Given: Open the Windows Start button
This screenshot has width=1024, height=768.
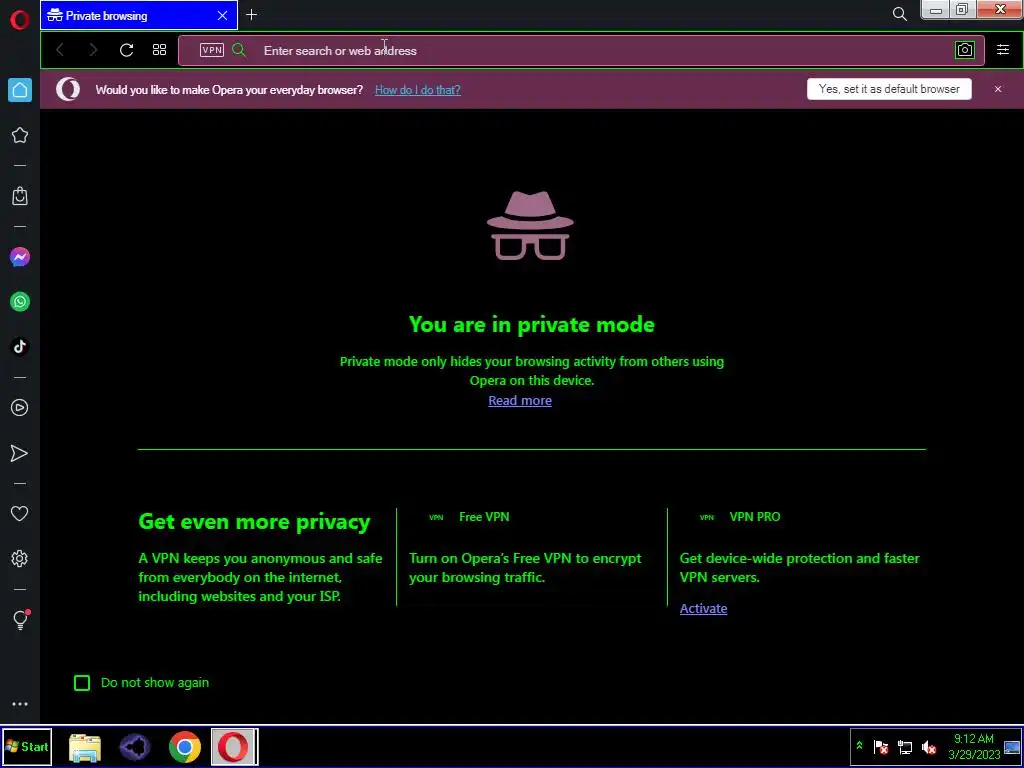Looking at the screenshot, I should pos(27,746).
